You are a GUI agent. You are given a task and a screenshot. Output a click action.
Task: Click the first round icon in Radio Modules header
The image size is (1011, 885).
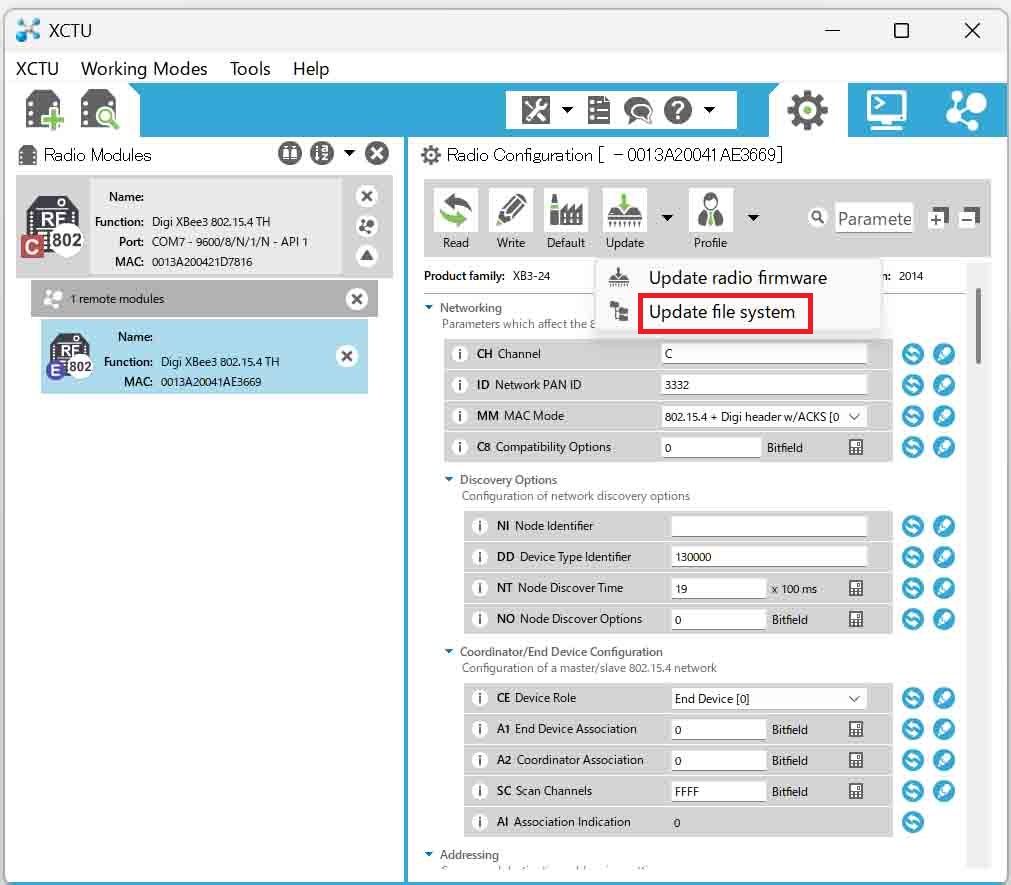coord(290,153)
